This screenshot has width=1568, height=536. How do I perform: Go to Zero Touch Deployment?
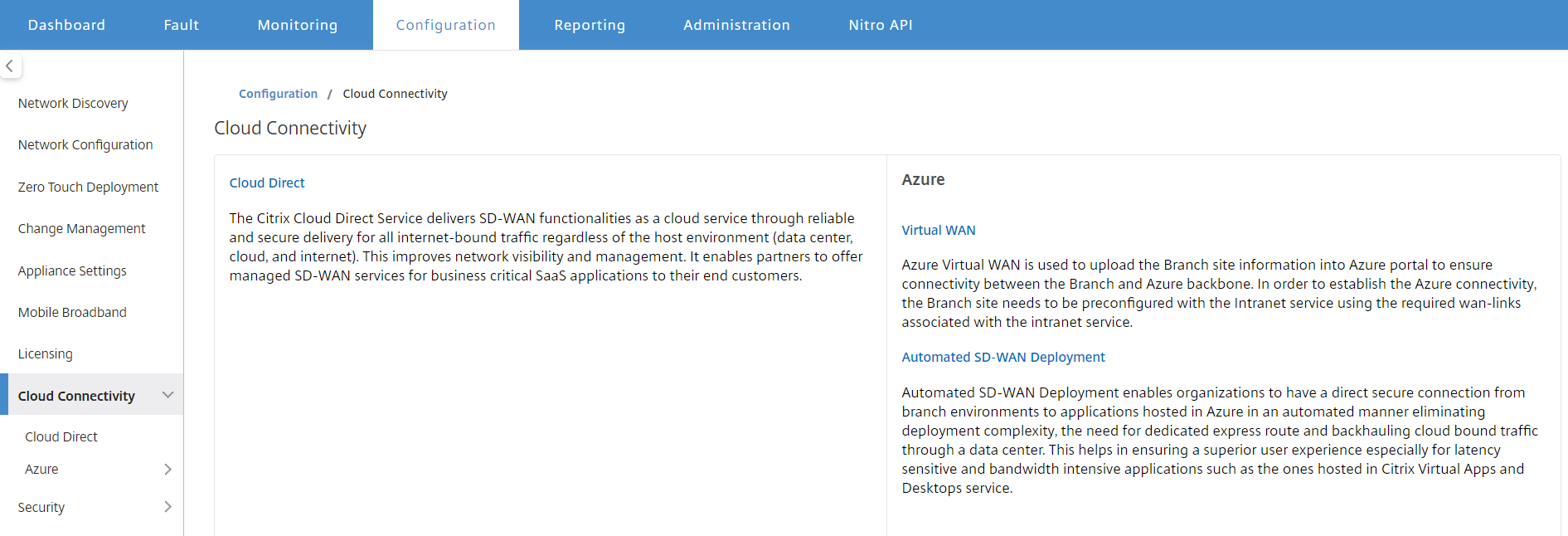[88, 187]
